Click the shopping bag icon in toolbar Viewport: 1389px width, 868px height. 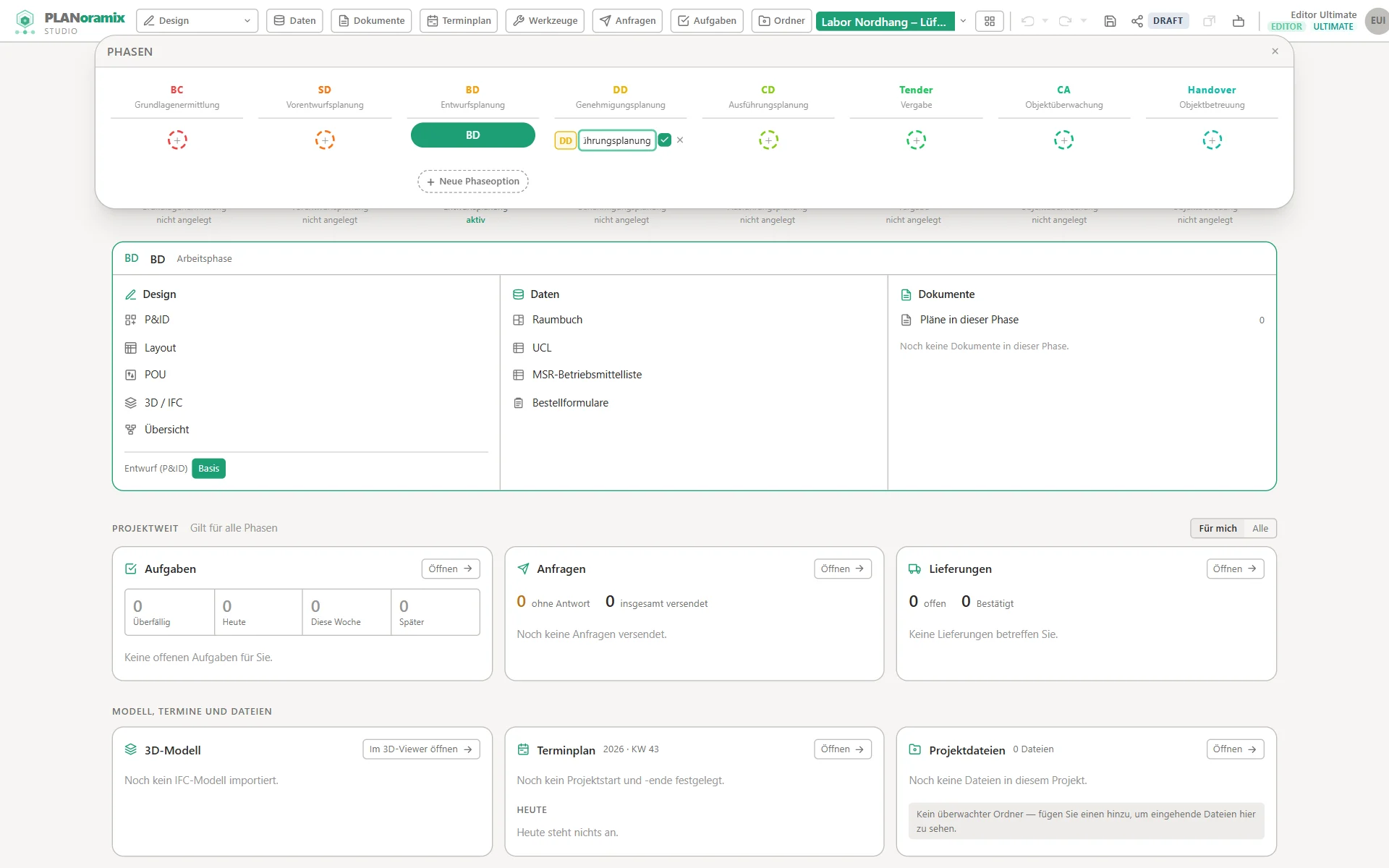point(1239,21)
